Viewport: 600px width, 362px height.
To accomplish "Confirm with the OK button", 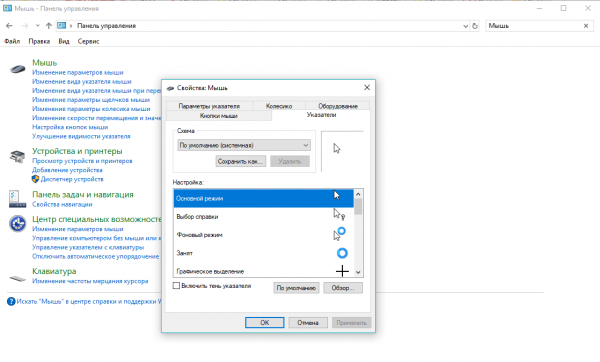I will (264, 323).
